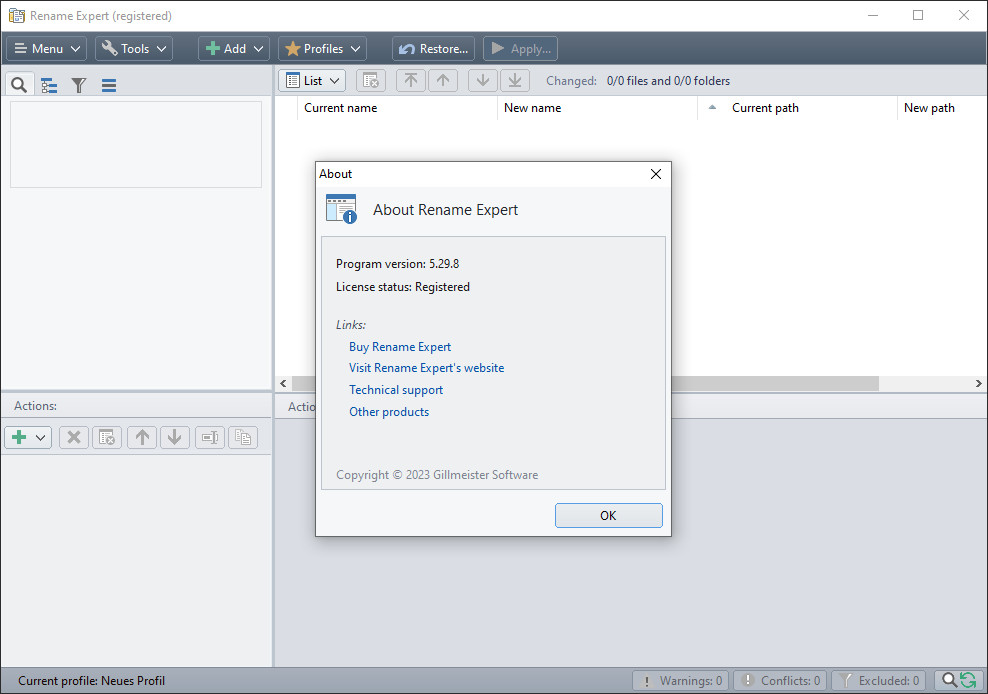The height and width of the screenshot is (694, 988).
Task: Click the Rename Expert title bar app icon
Action: 16,16
